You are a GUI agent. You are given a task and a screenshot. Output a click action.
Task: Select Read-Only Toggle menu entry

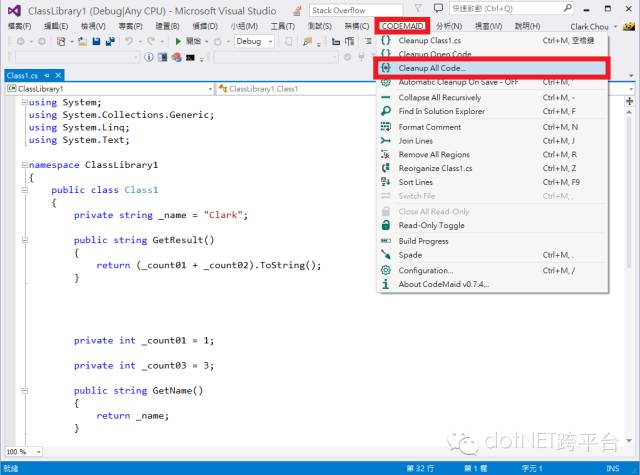point(492,225)
